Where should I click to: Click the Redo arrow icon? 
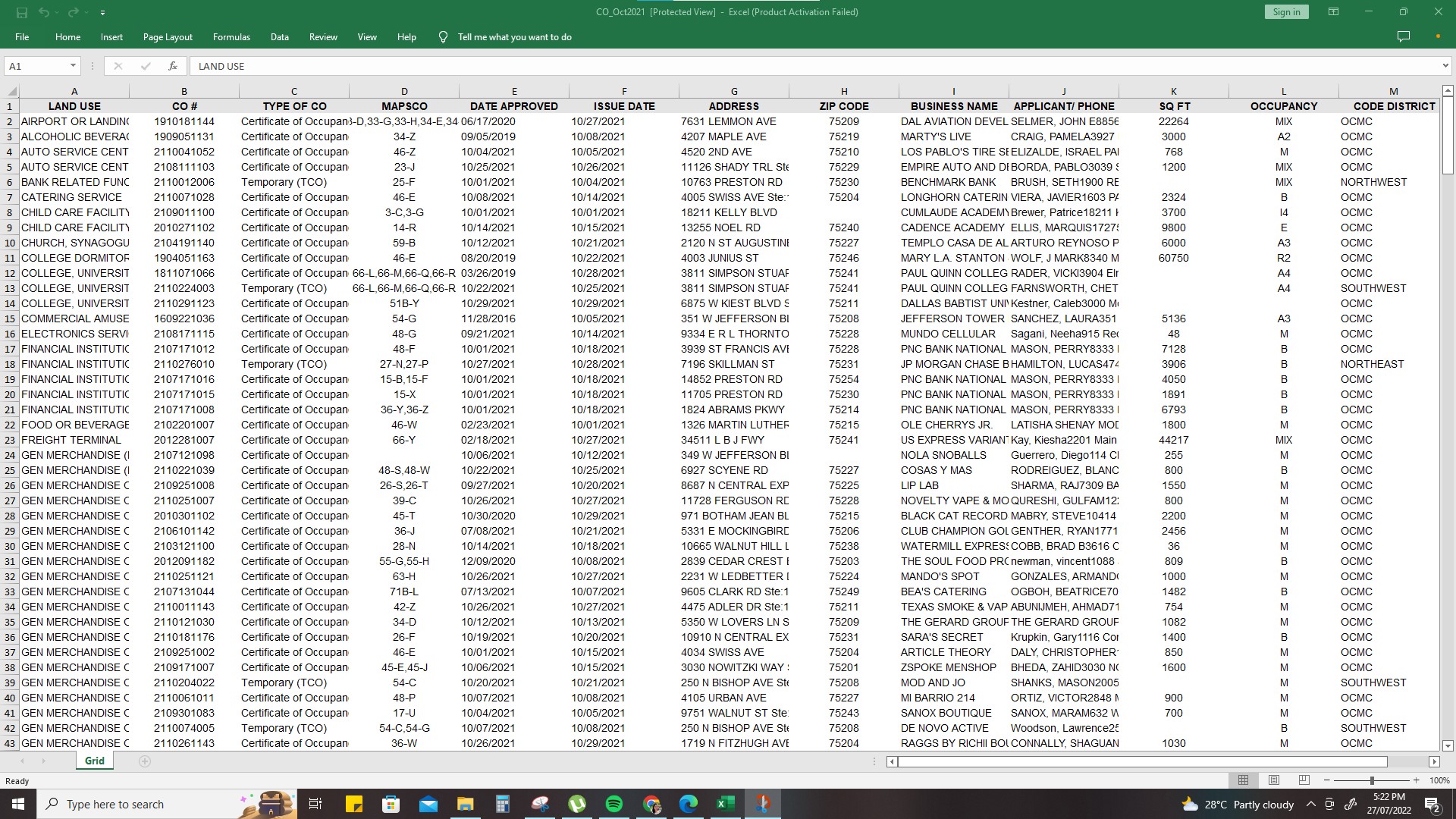pos(73,12)
